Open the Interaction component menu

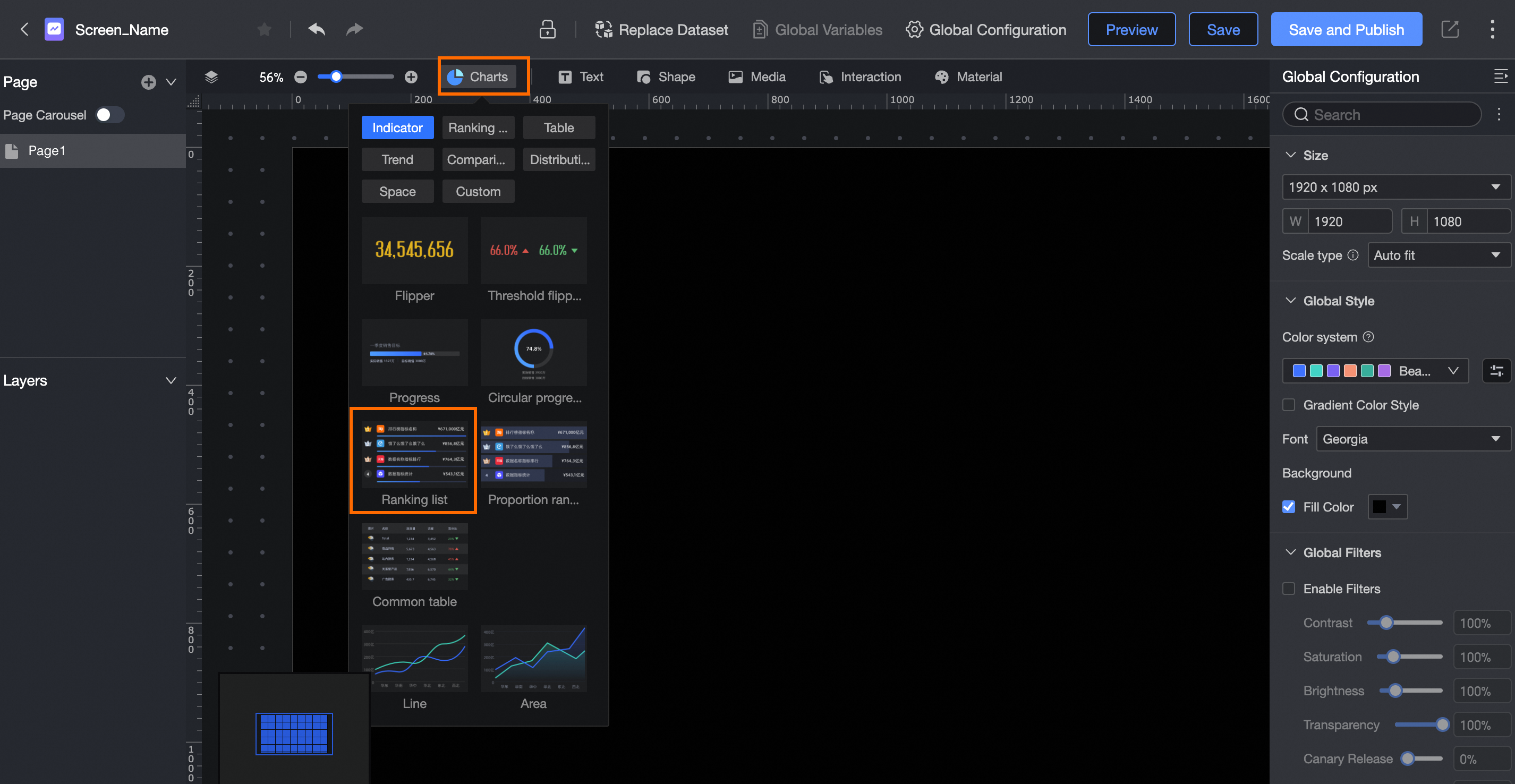(x=860, y=77)
